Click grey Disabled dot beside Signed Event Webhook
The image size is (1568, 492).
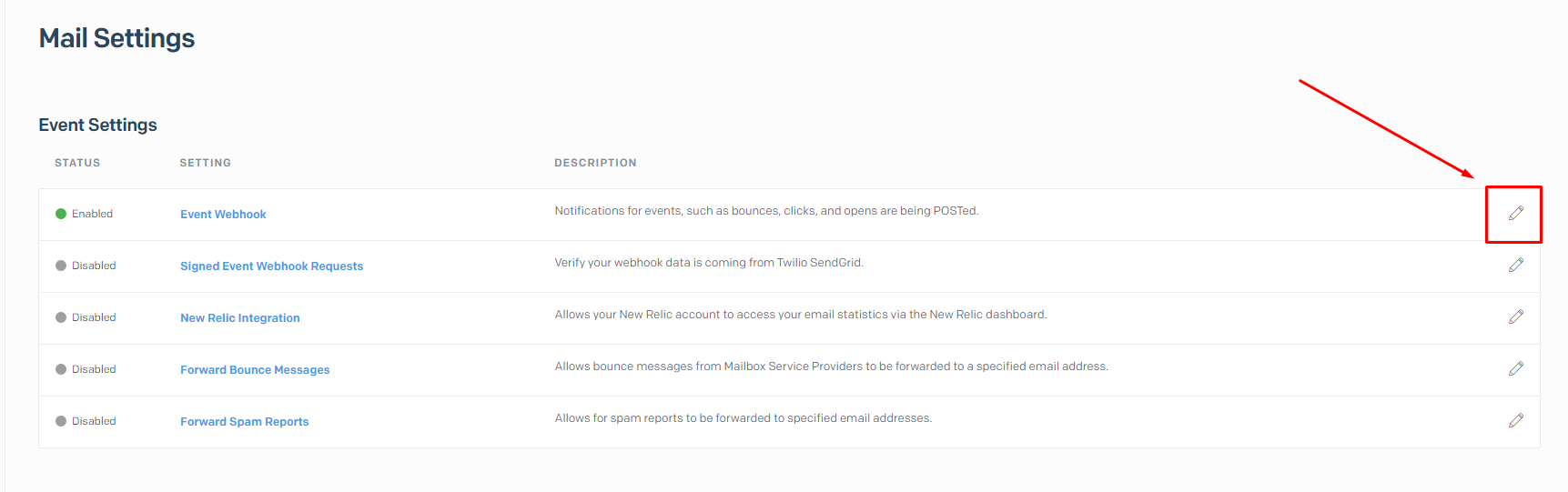click(61, 266)
